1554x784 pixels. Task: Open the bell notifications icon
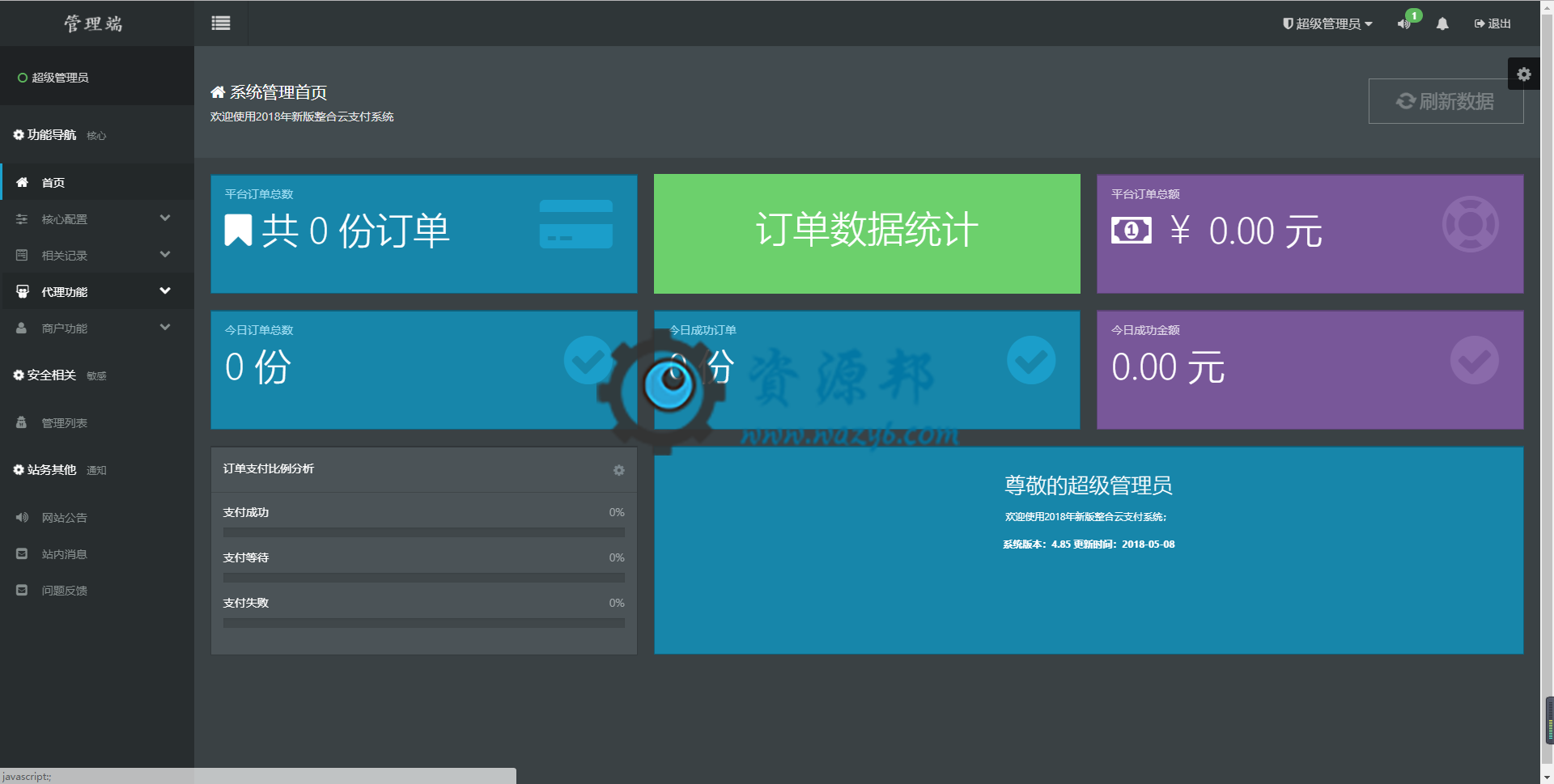1442,24
